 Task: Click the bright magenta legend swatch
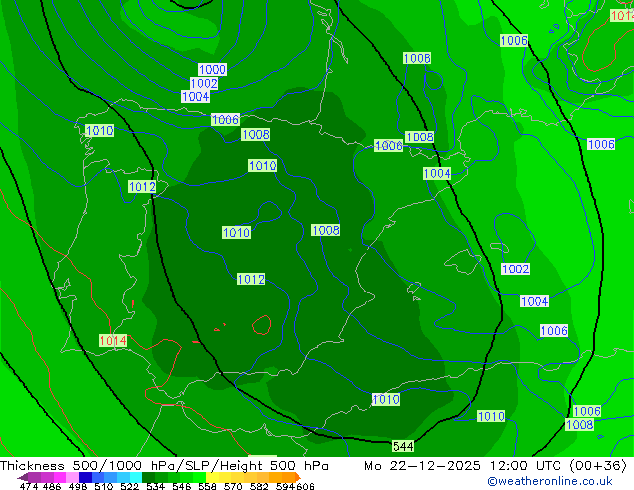pos(59,477)
